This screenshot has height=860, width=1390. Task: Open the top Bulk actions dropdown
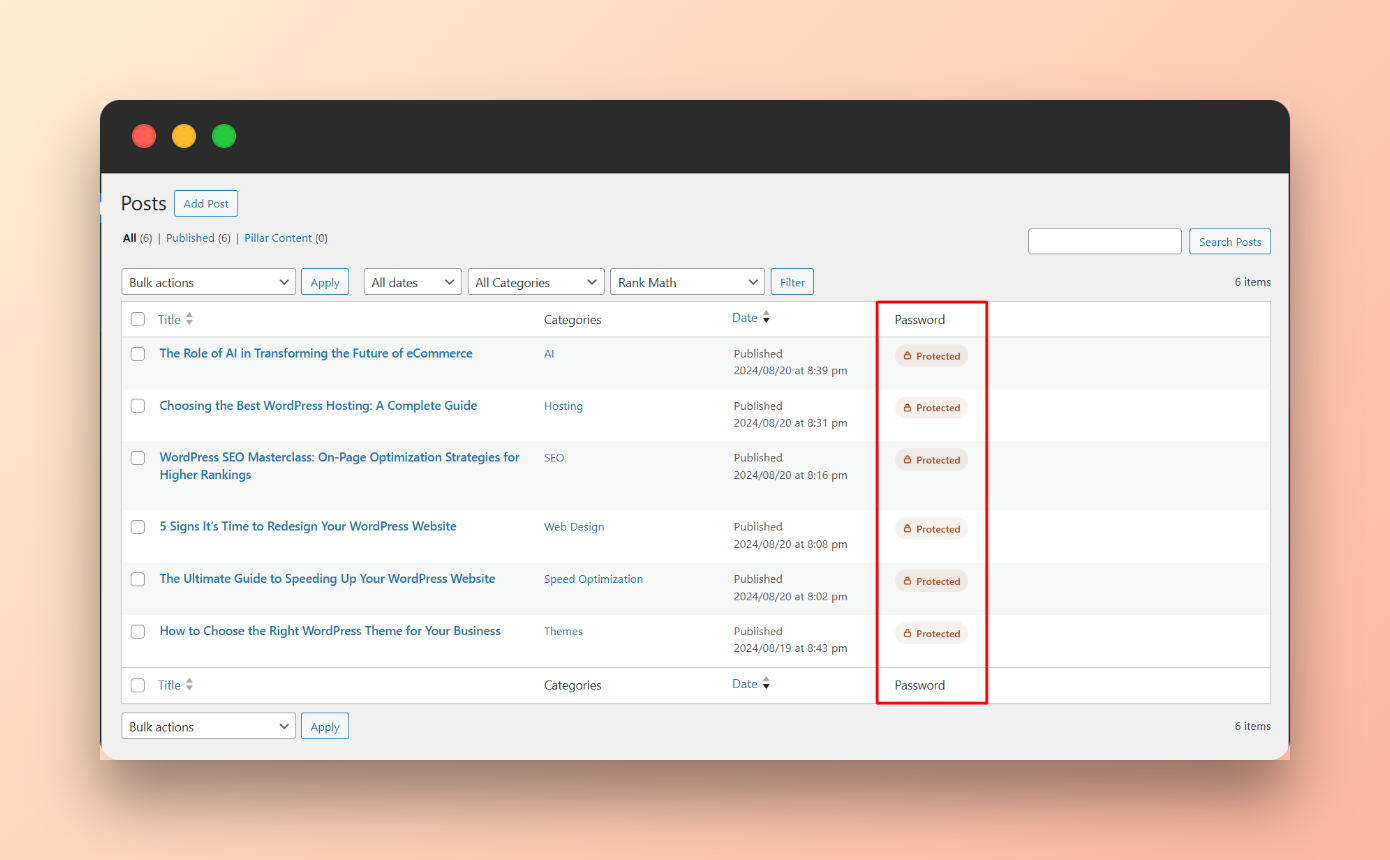(208, 282)
